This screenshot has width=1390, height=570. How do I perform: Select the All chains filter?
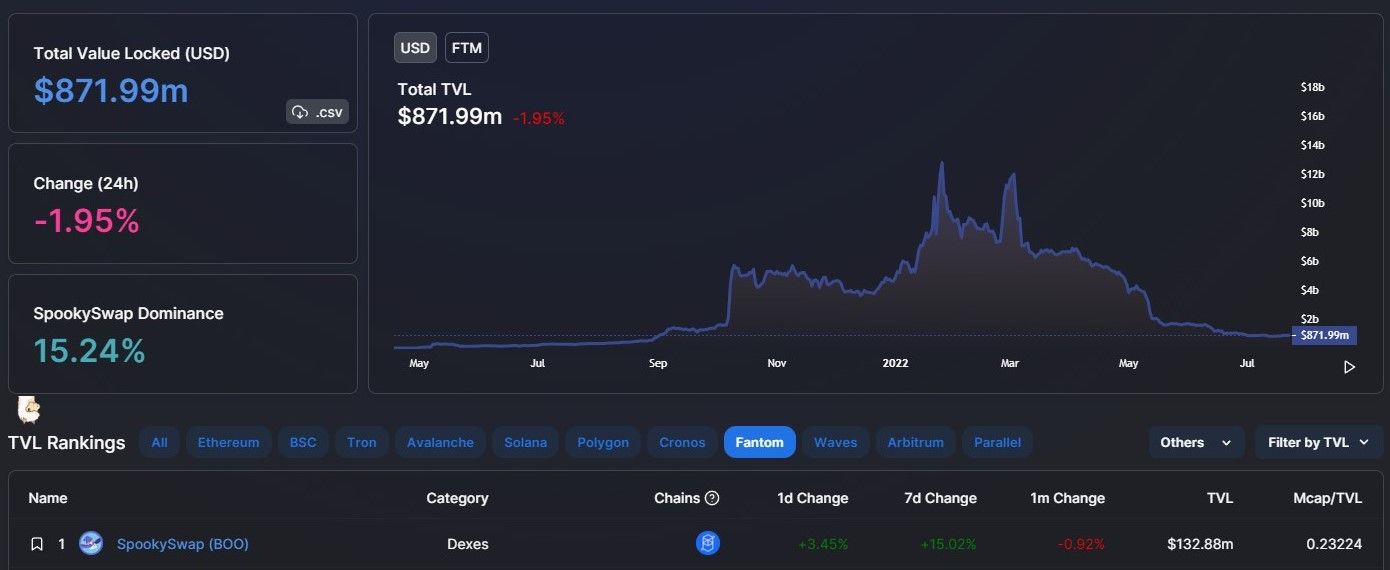159,442
